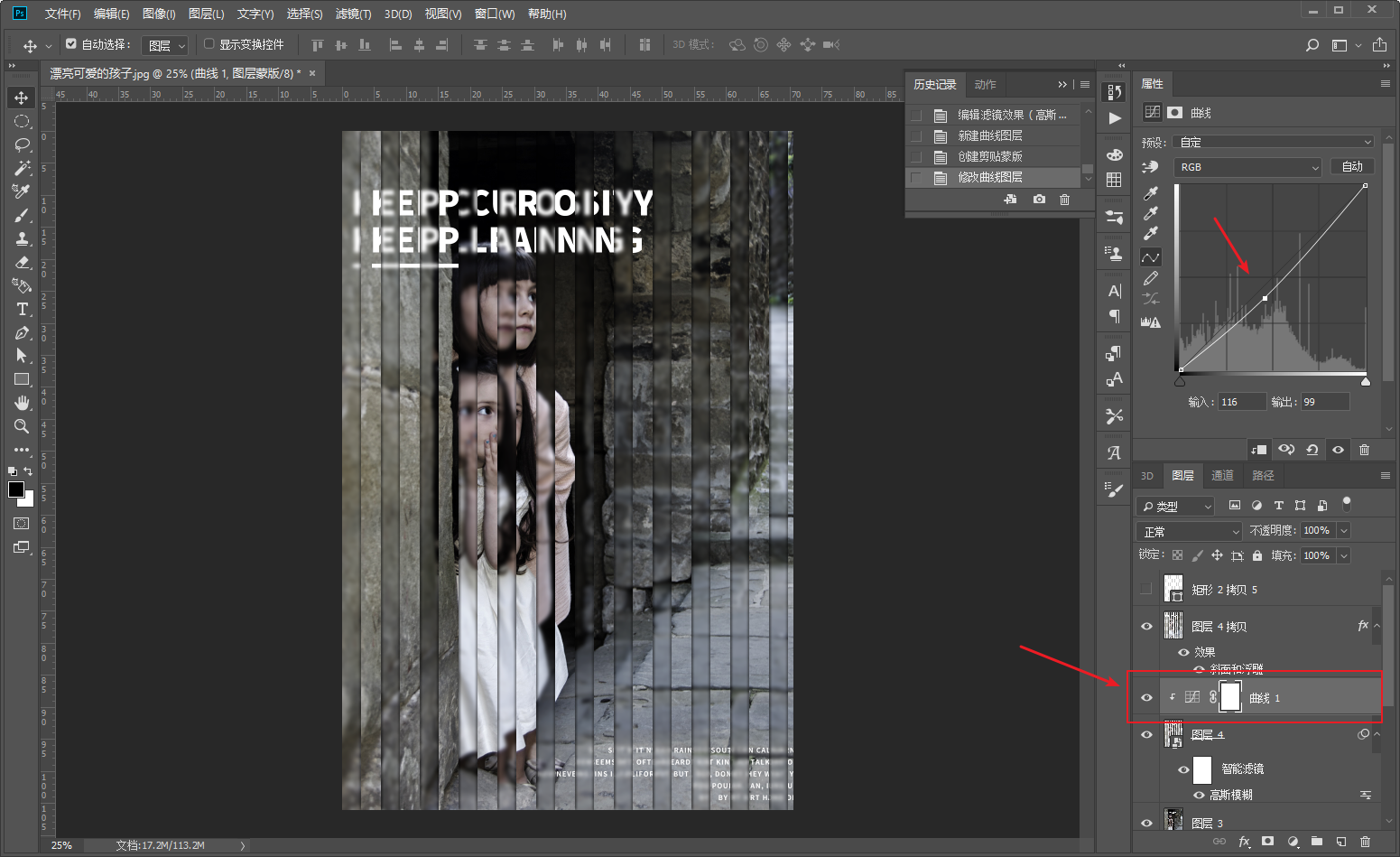The image size is (1400, 857).
Task: Close the 漂亮可爱的孩子.jpg document tab
Action: 312,73
